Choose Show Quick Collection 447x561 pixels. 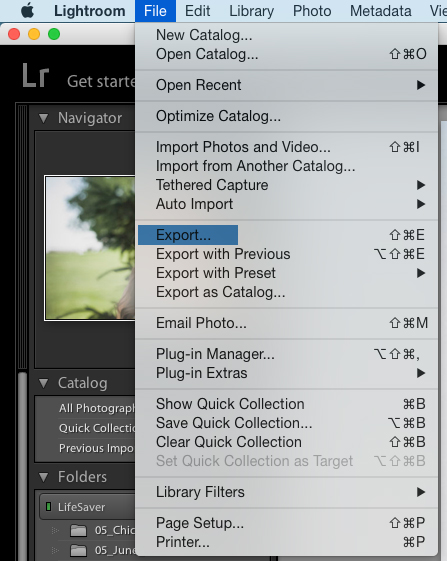click(286, 404)
